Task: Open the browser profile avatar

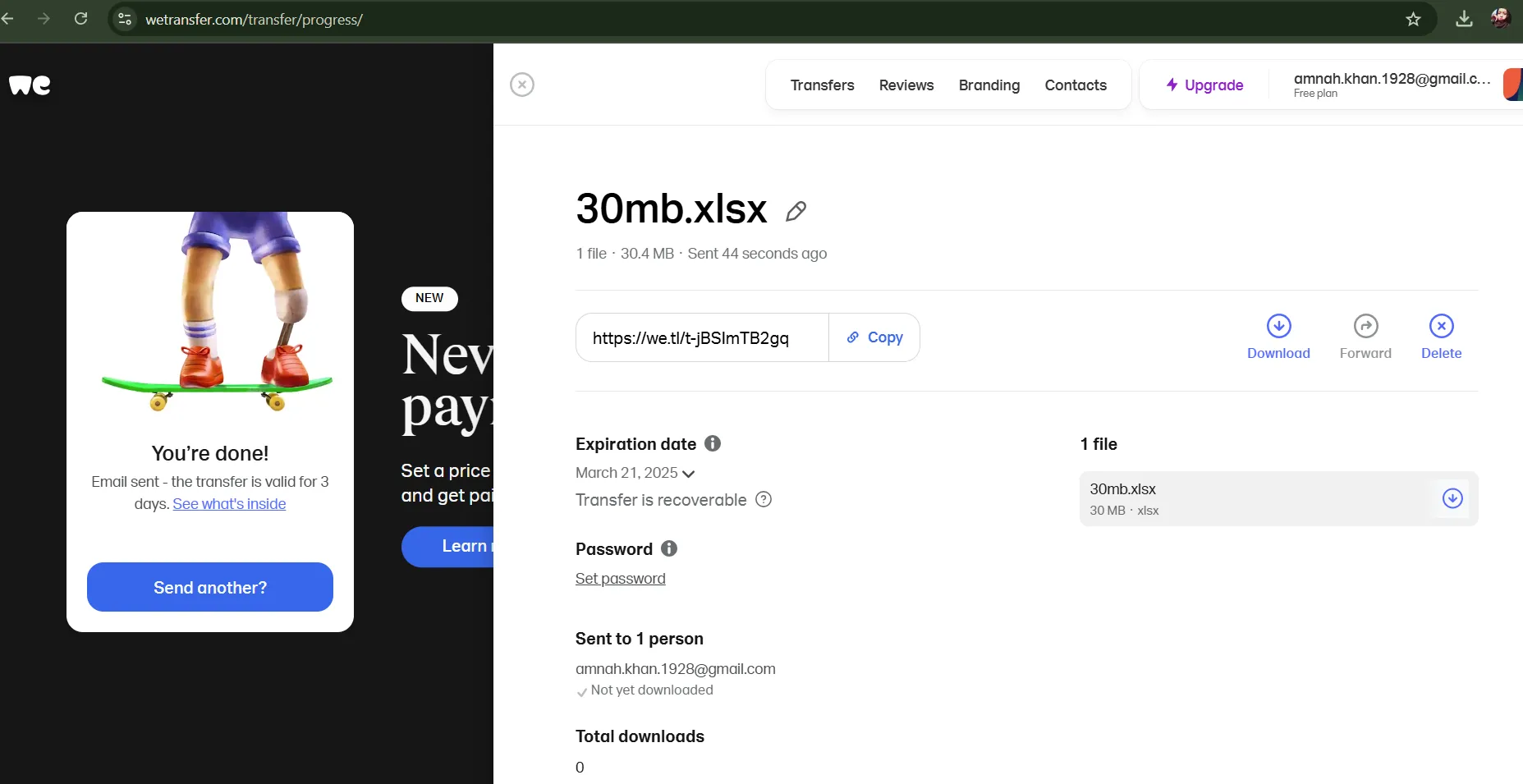Action: (1501, 18)
